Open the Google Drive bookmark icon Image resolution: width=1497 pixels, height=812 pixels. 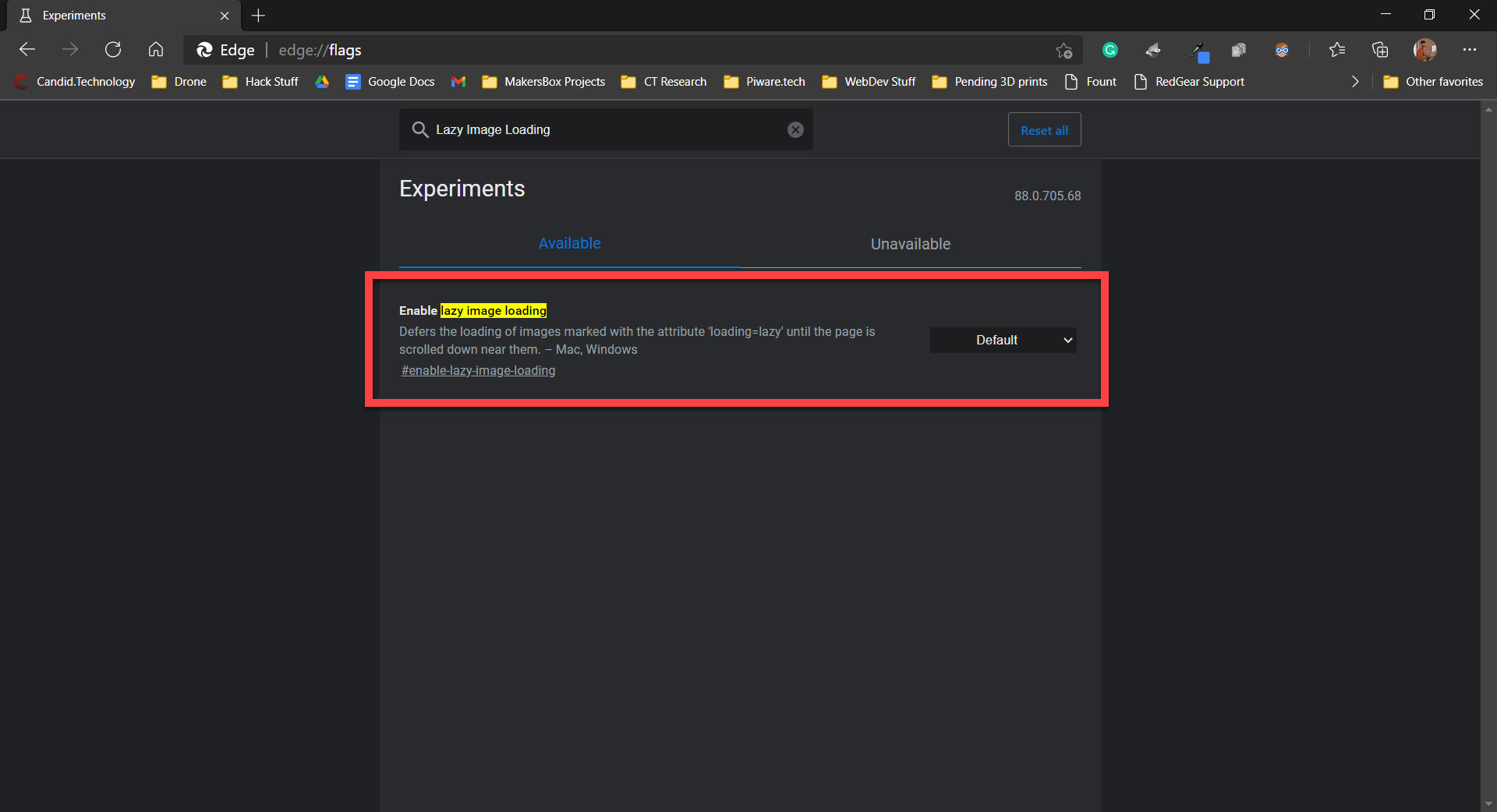(322, 82)
